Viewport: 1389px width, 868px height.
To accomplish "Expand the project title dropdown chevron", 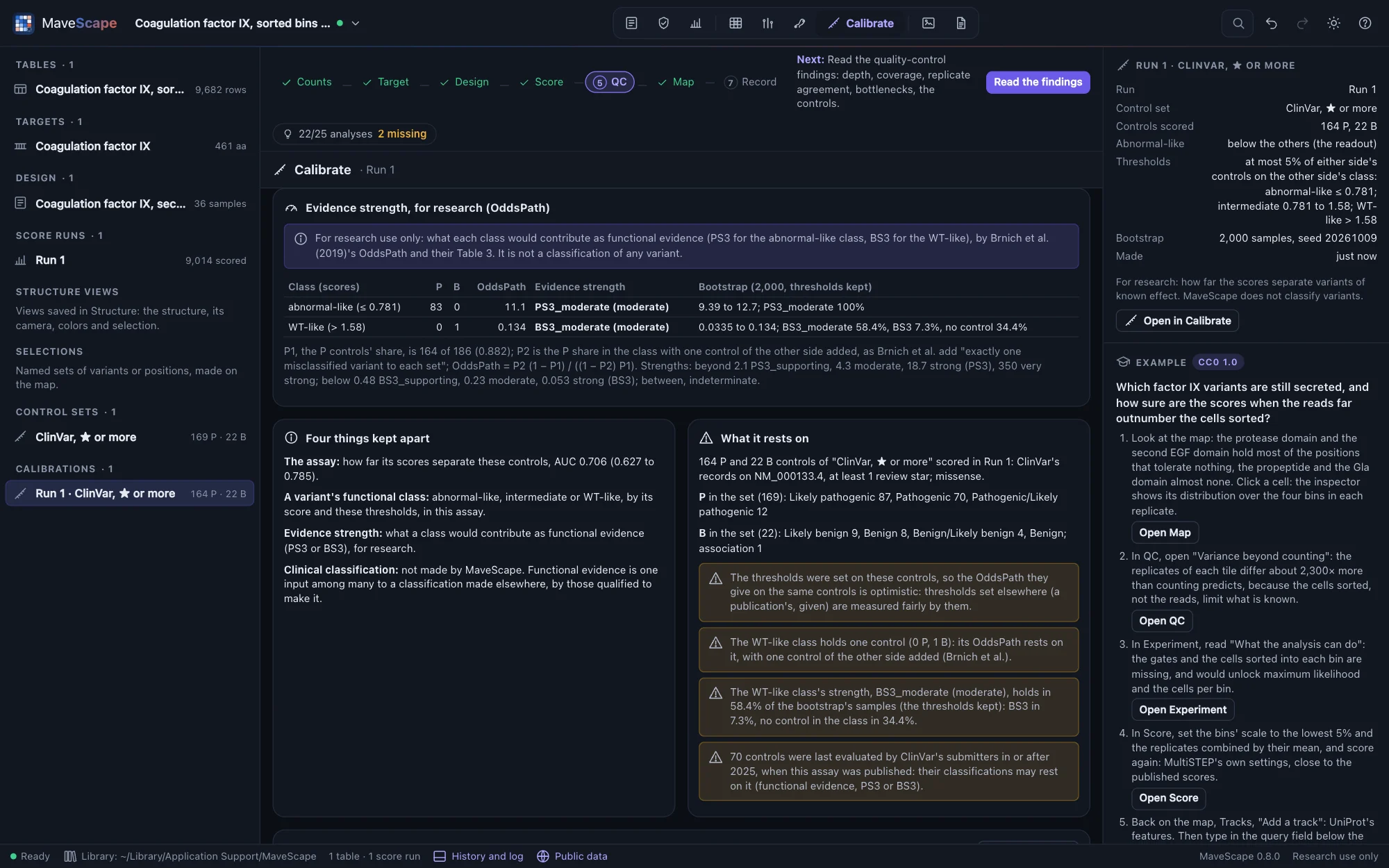I will tap(356, 23).
